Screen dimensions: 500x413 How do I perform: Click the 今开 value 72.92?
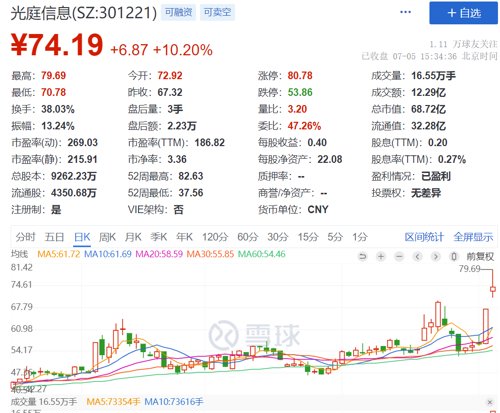[170, 76]
